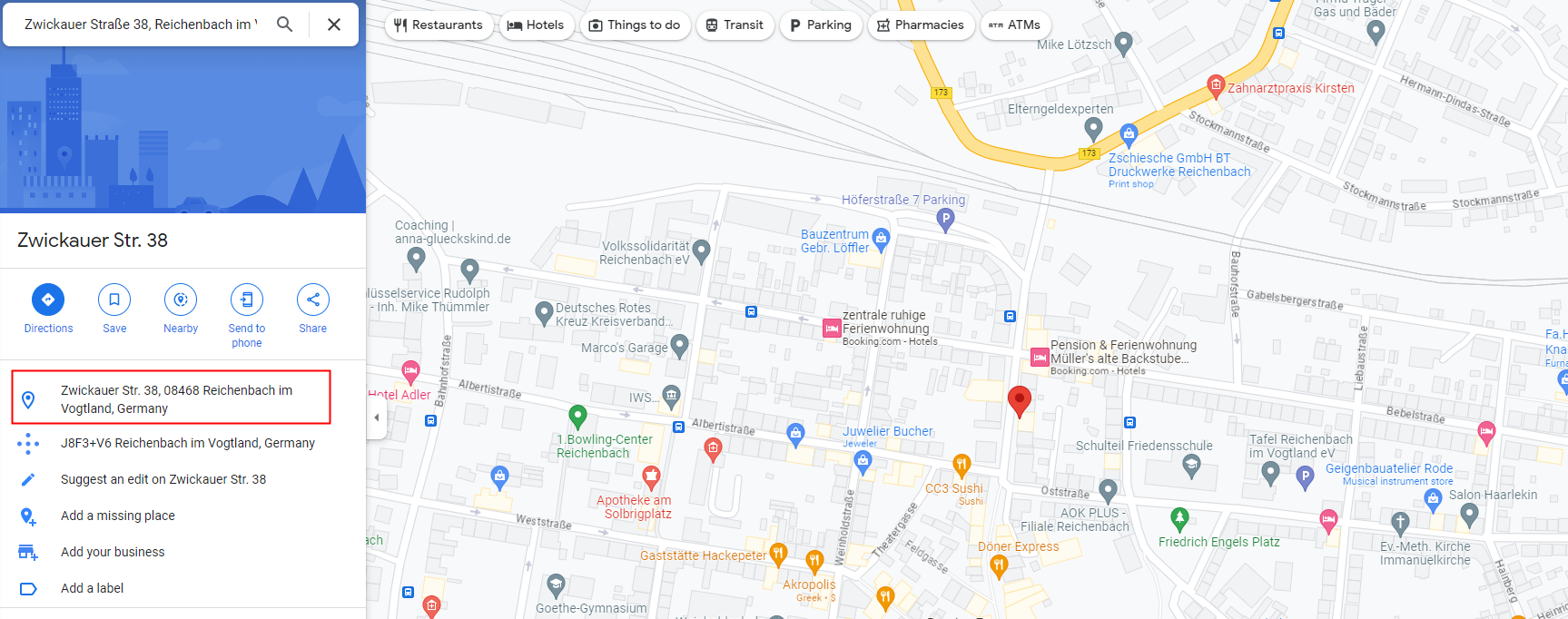1568x619 pixels.
Task: Share this location
Action: point(313,300)
